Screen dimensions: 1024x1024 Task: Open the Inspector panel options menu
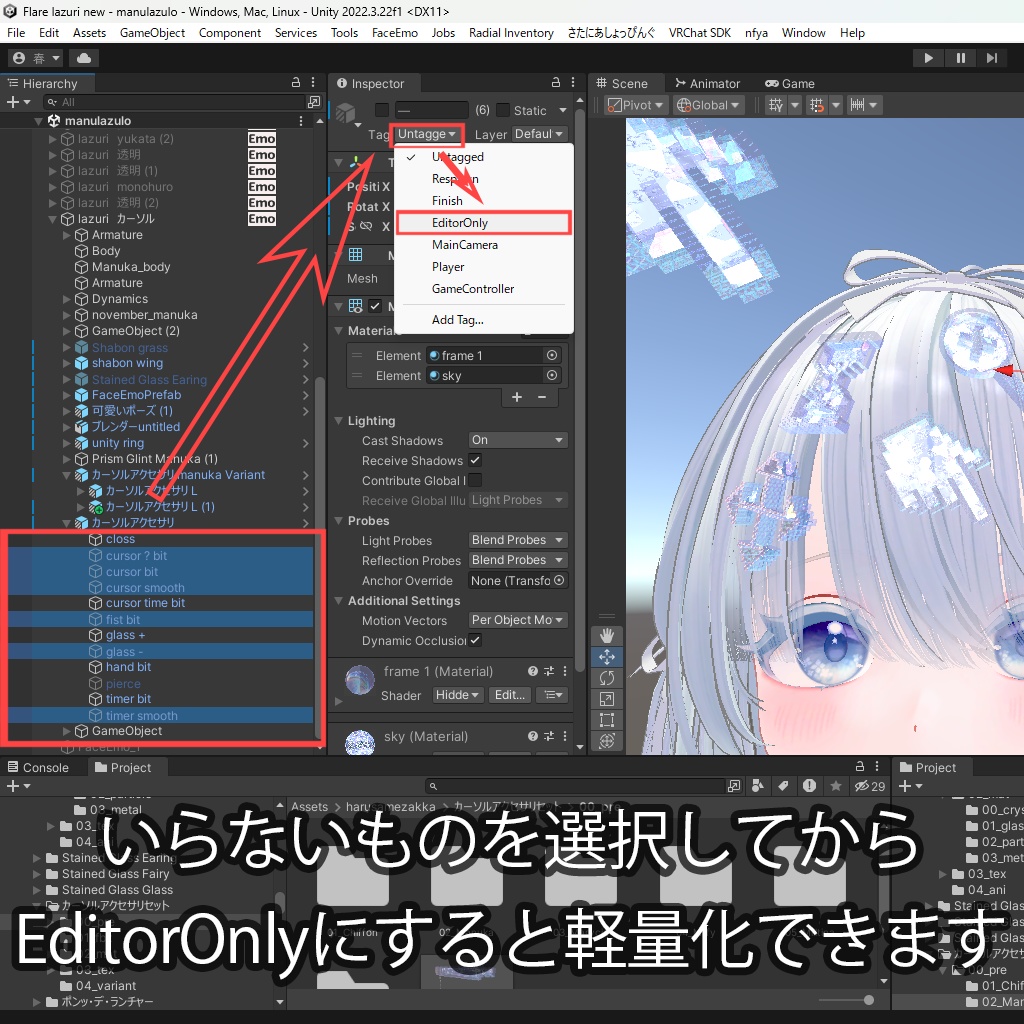(x=573, y=82)
